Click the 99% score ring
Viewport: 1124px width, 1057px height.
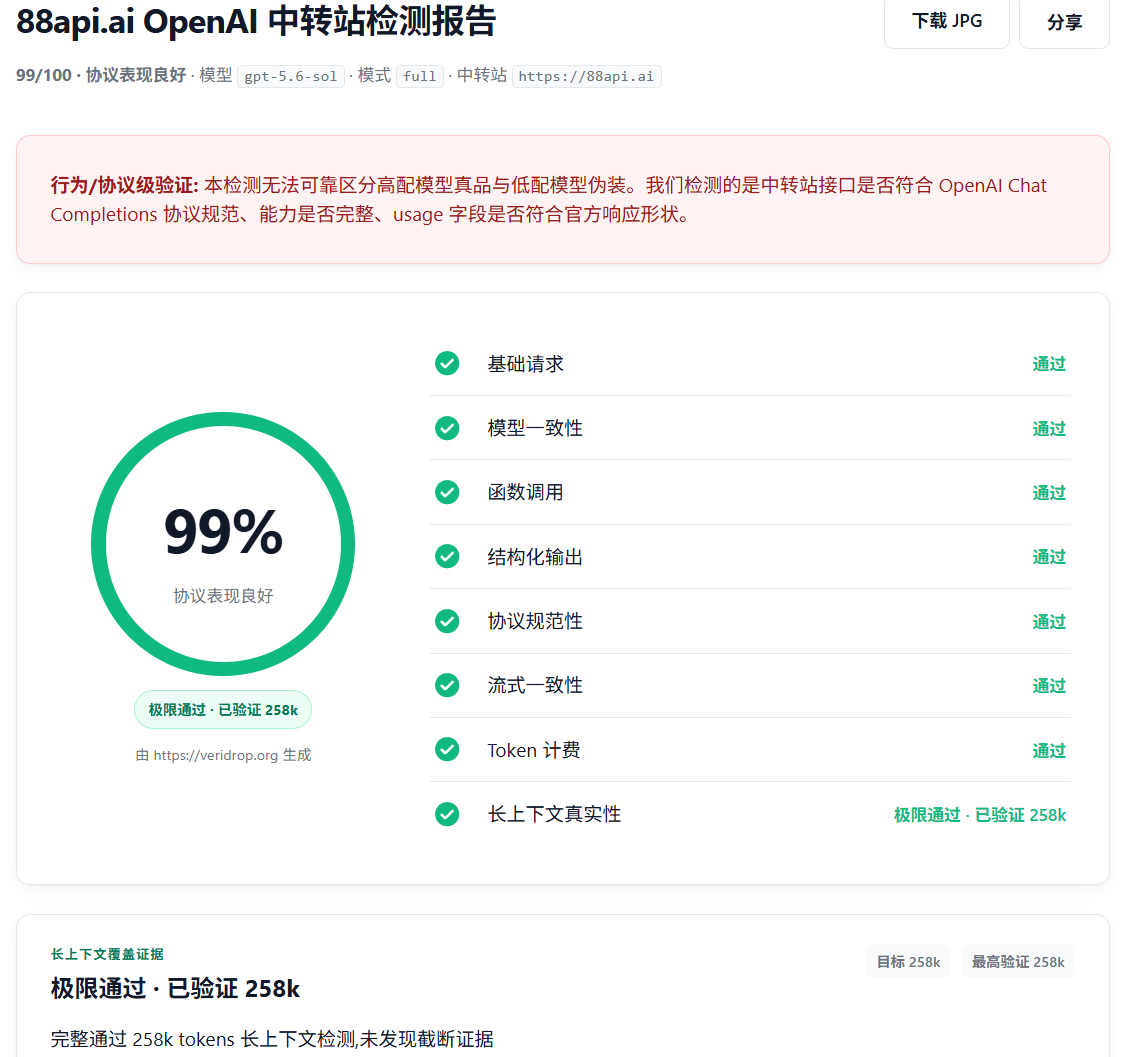223,544
